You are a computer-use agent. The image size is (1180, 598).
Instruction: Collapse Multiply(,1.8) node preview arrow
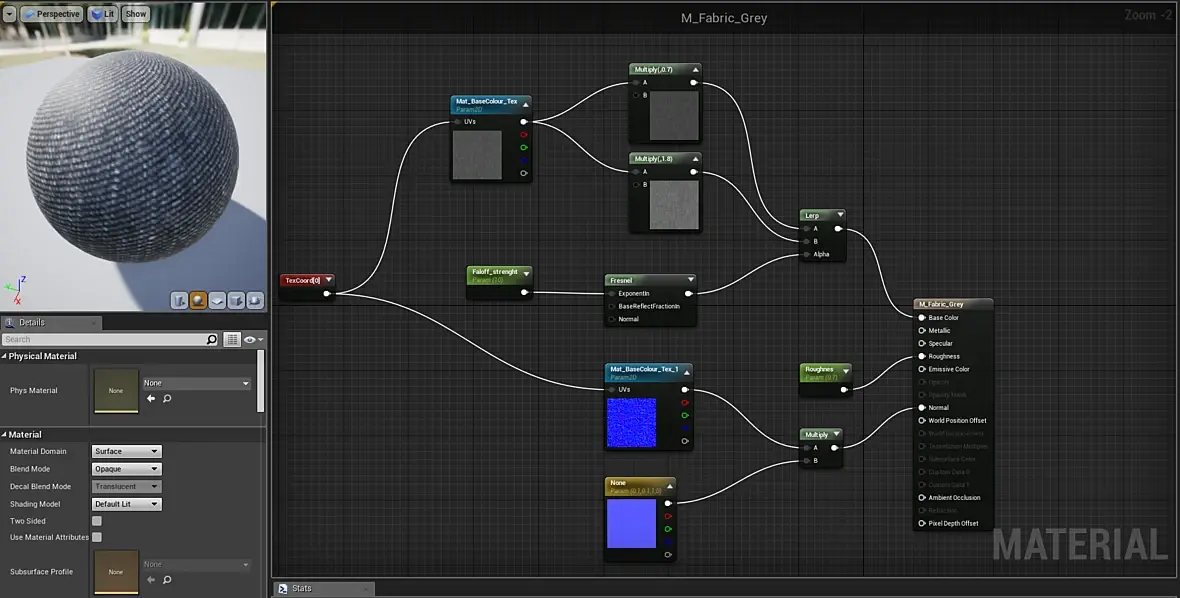695,159
